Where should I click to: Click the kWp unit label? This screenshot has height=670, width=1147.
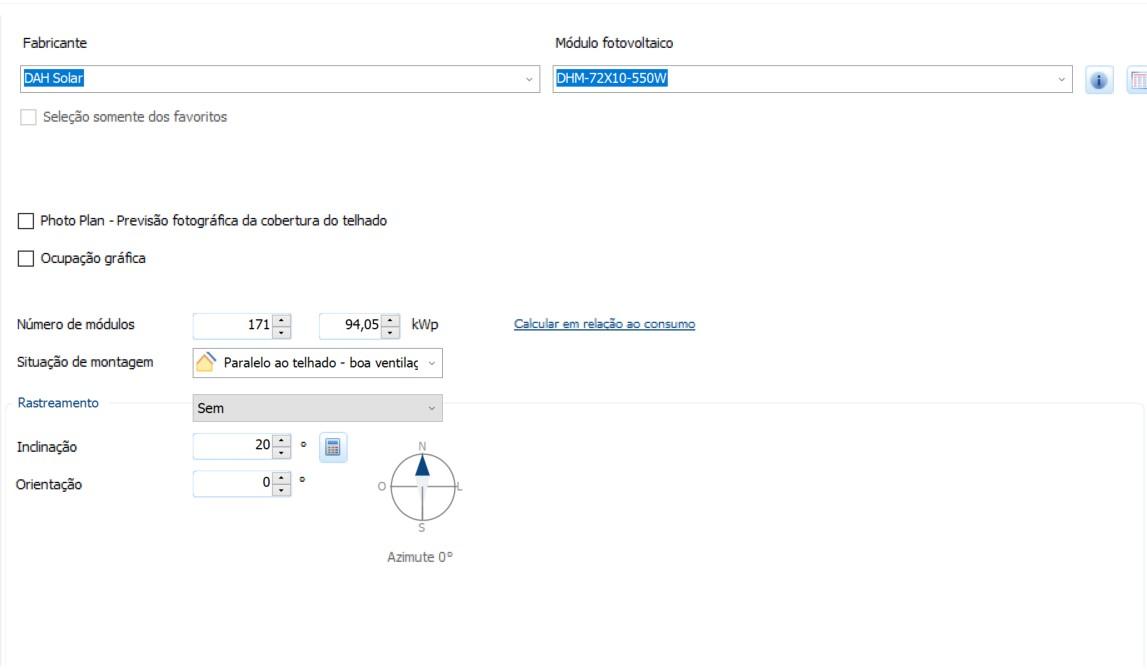pos(424,324)
